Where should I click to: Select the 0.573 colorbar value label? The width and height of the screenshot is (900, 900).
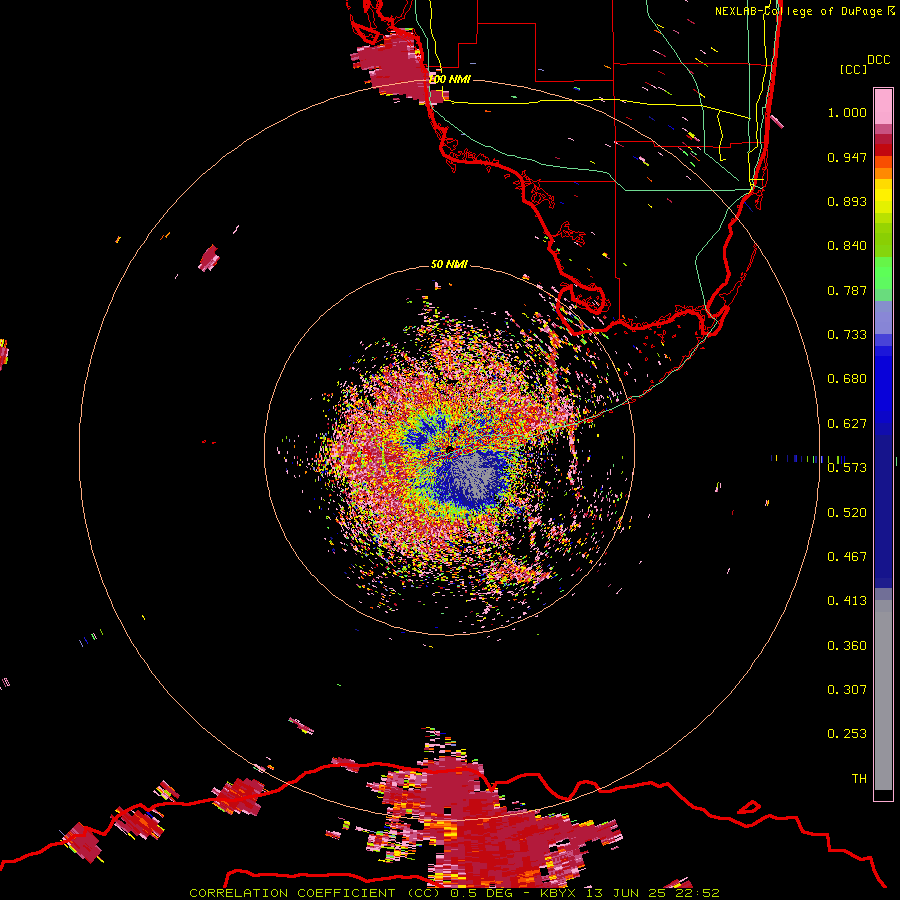pyautogui.click(x=847, y=468)
